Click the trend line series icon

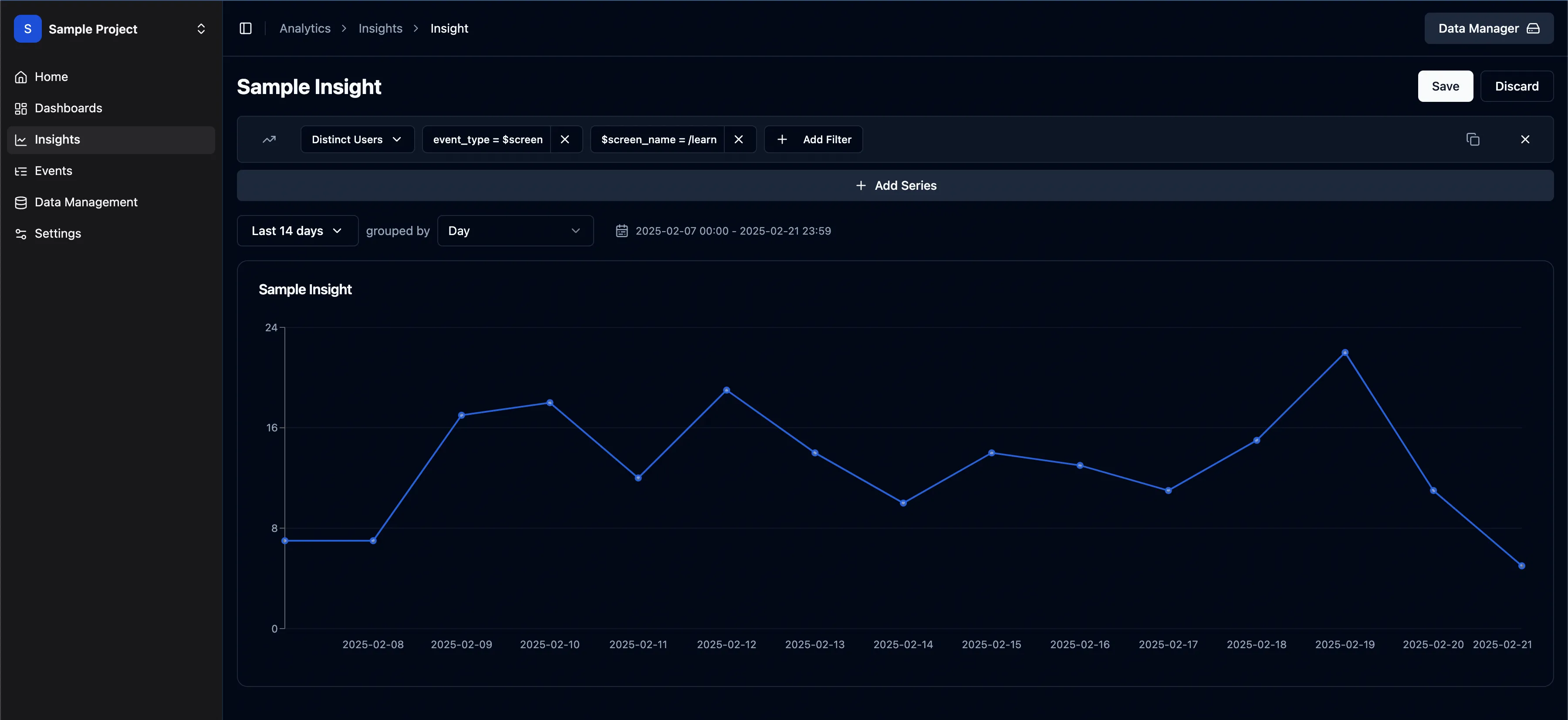tap(269, 139)
